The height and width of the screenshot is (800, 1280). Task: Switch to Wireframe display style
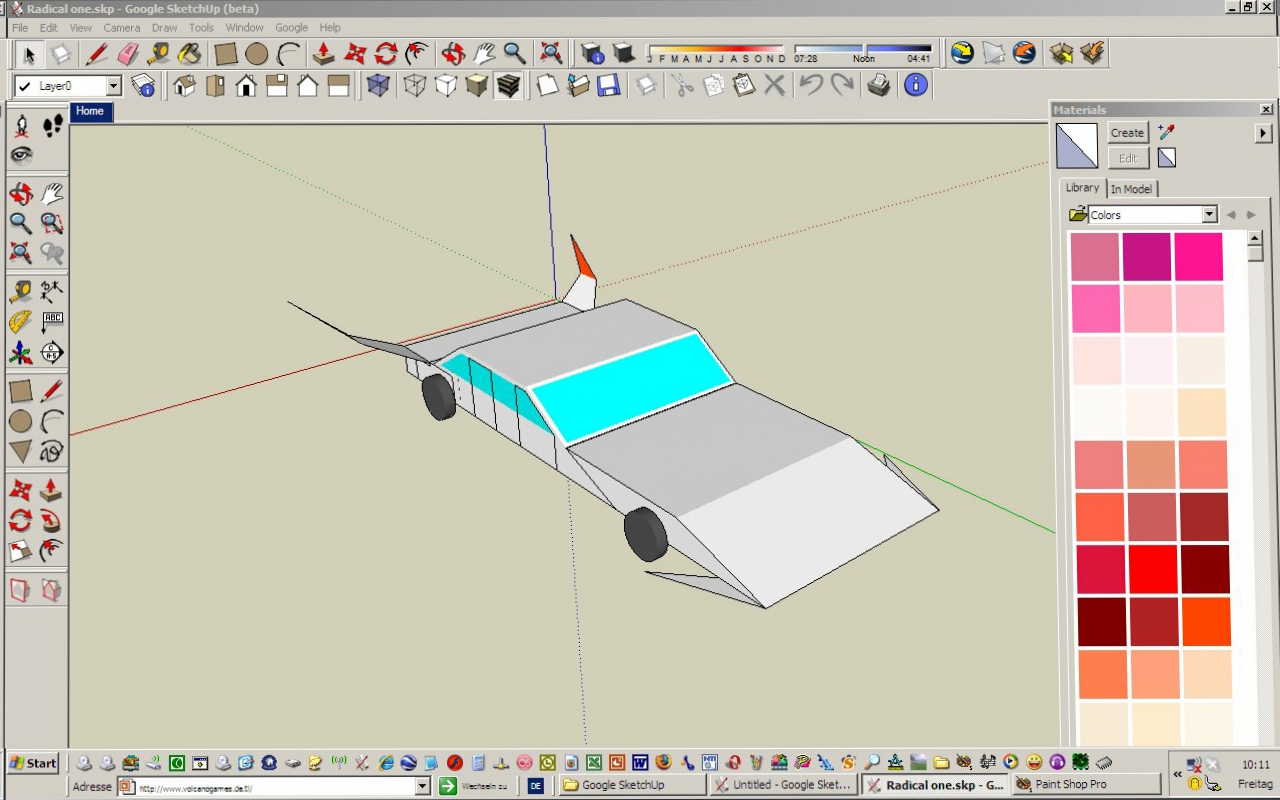415,86
